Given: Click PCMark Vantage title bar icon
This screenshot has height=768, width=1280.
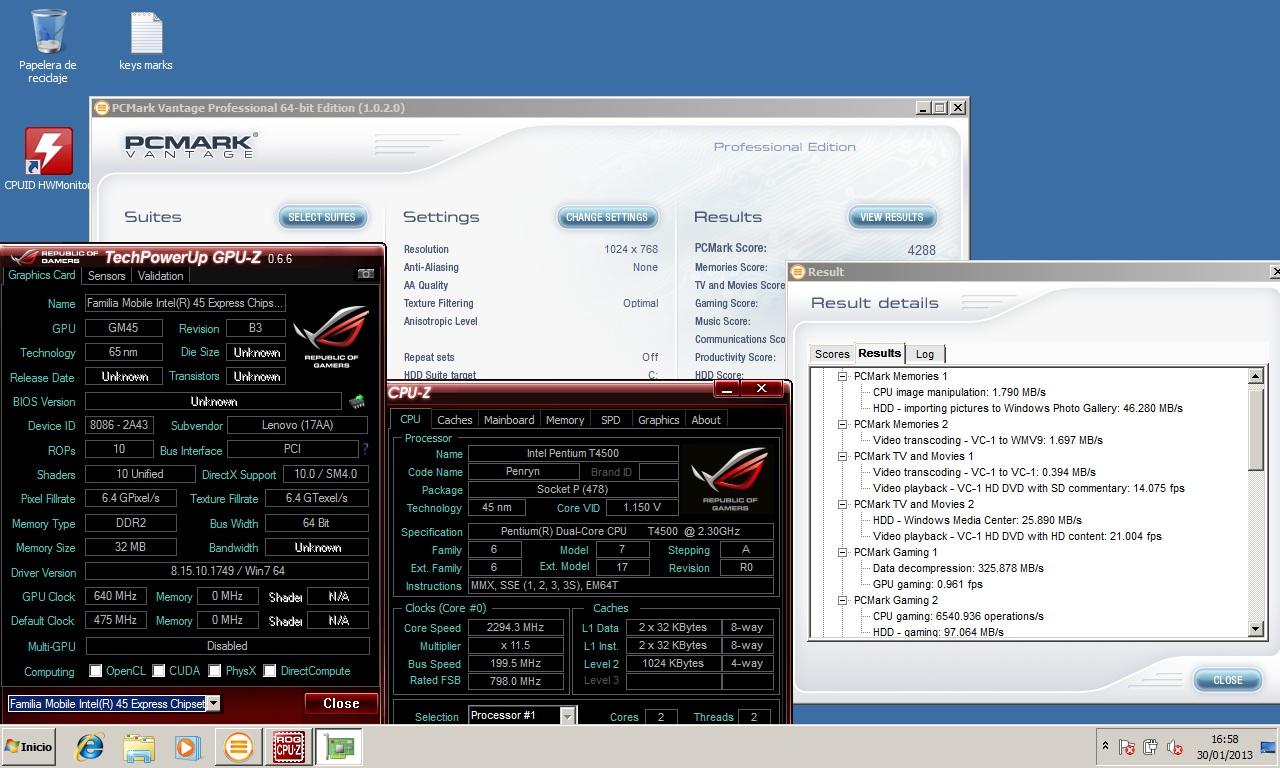Looking at the screenshot, I should tap(101, 108).
